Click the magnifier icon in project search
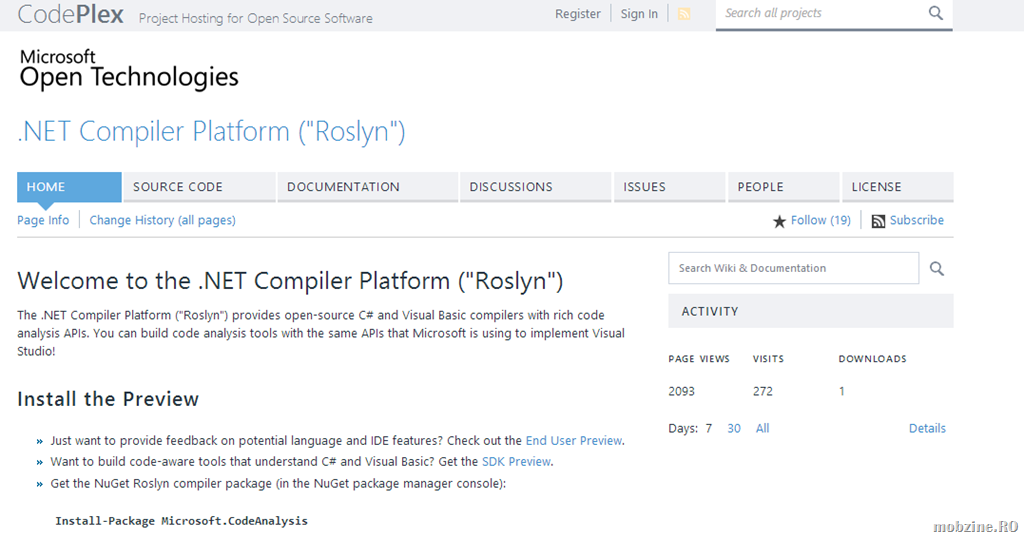1024x538 pixels. pos(936,13)
